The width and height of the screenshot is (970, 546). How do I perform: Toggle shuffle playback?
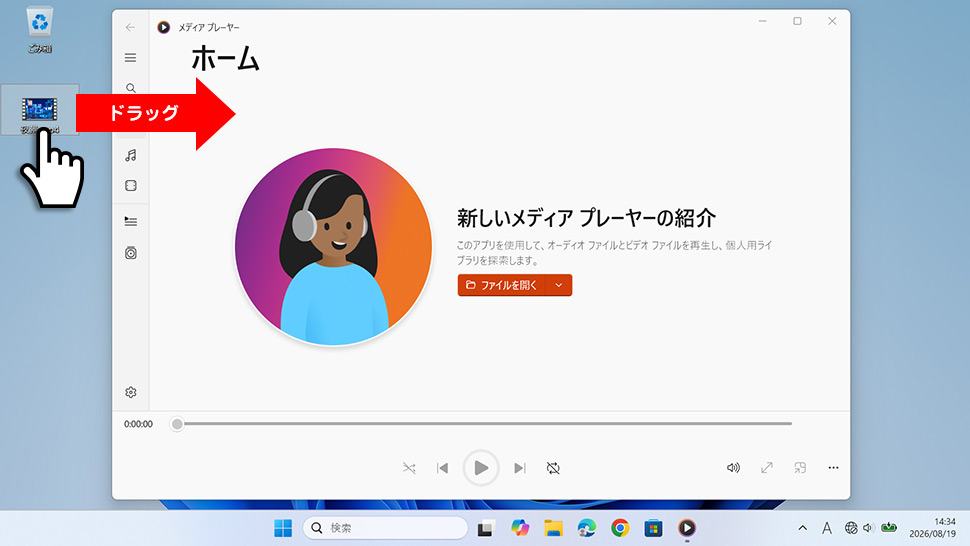[409, 468]
